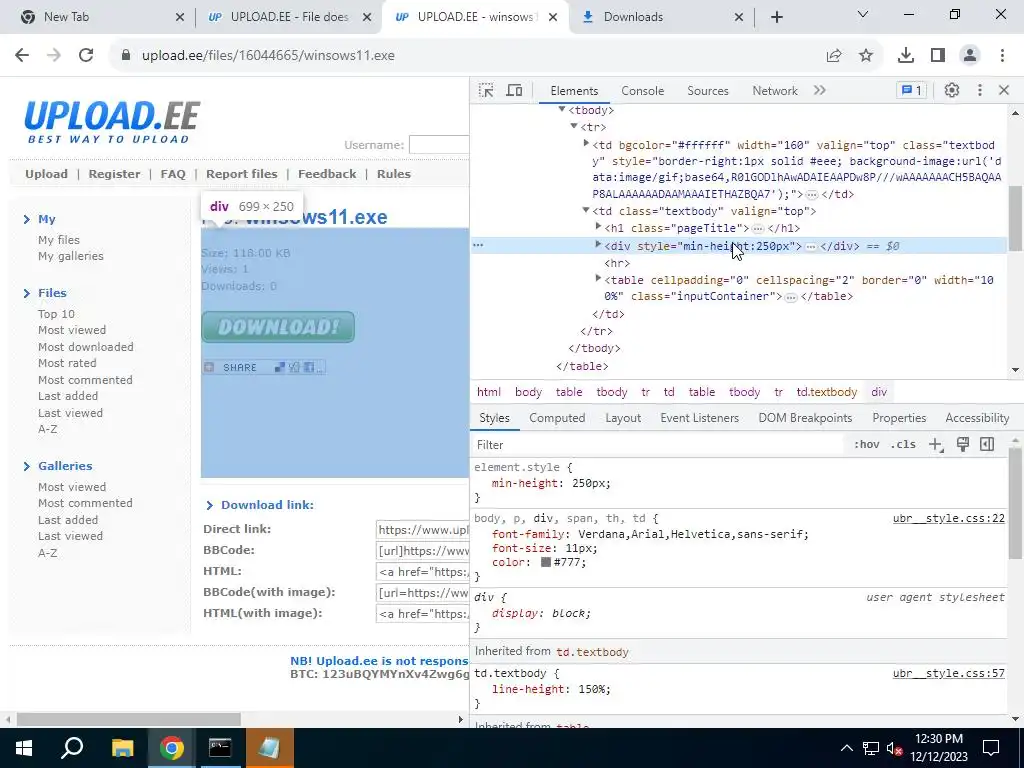Open the ubr__style.css:22 source link
The image size is (1024, 768).
949,519
